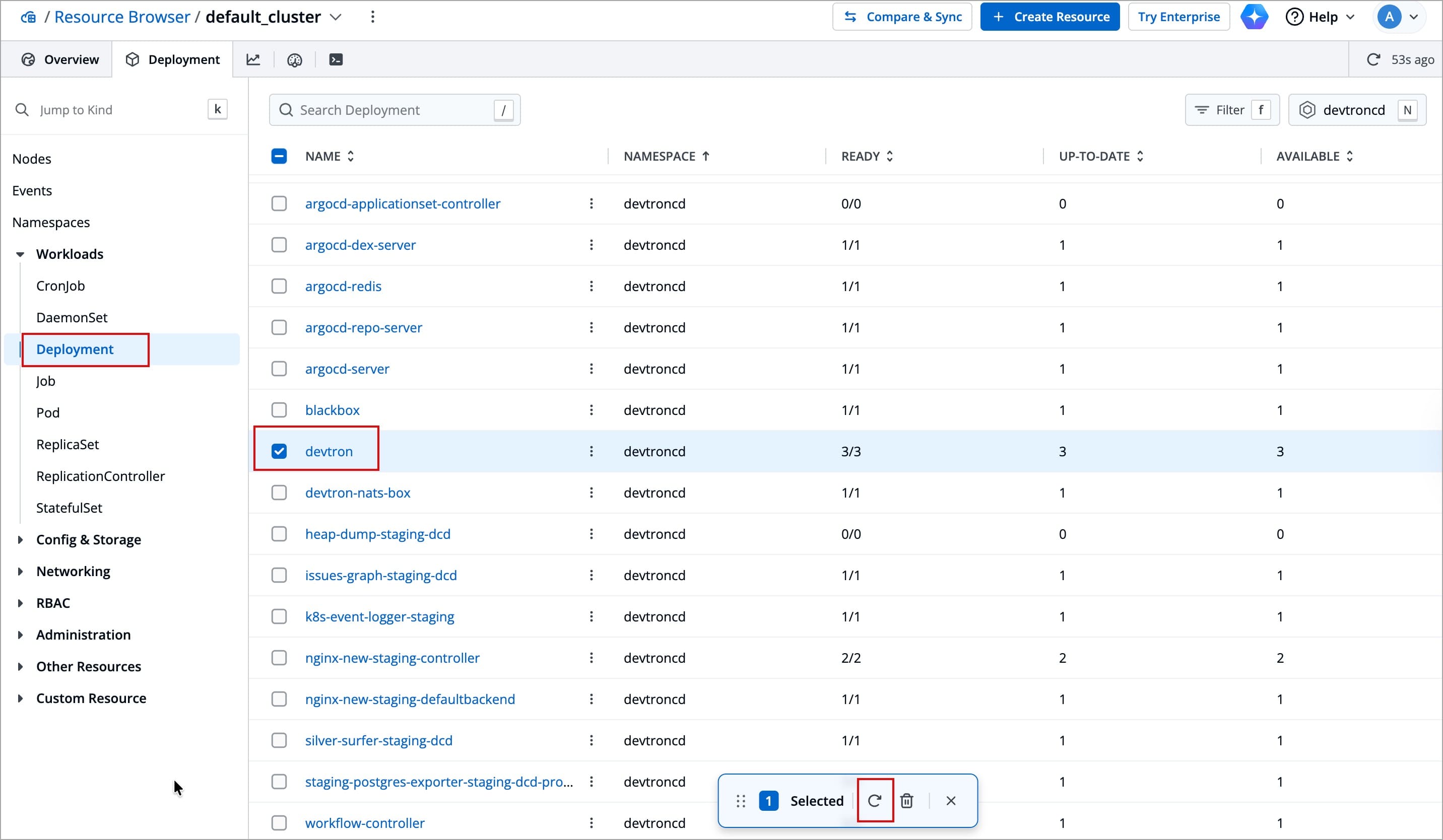Screen dimensions: 1443x840
Task: Select StatefulSet in the sidebar
Action: (x=70, y=508)
